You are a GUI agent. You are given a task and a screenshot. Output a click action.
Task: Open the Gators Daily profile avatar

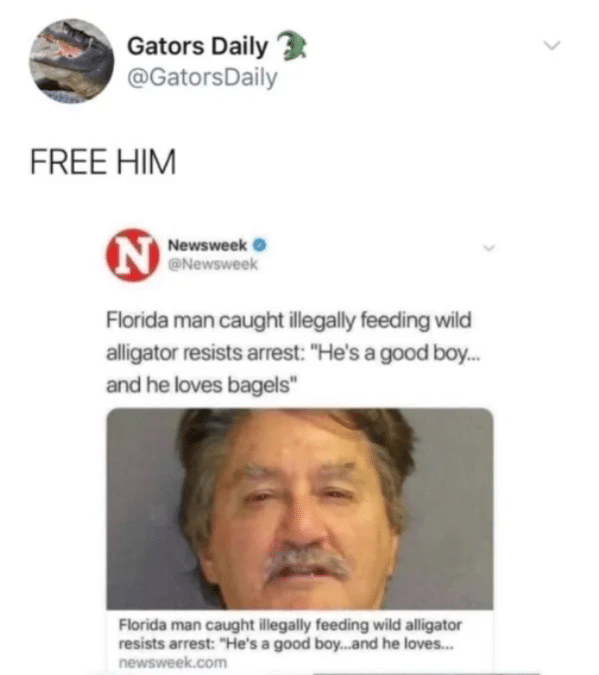(71, 61)
